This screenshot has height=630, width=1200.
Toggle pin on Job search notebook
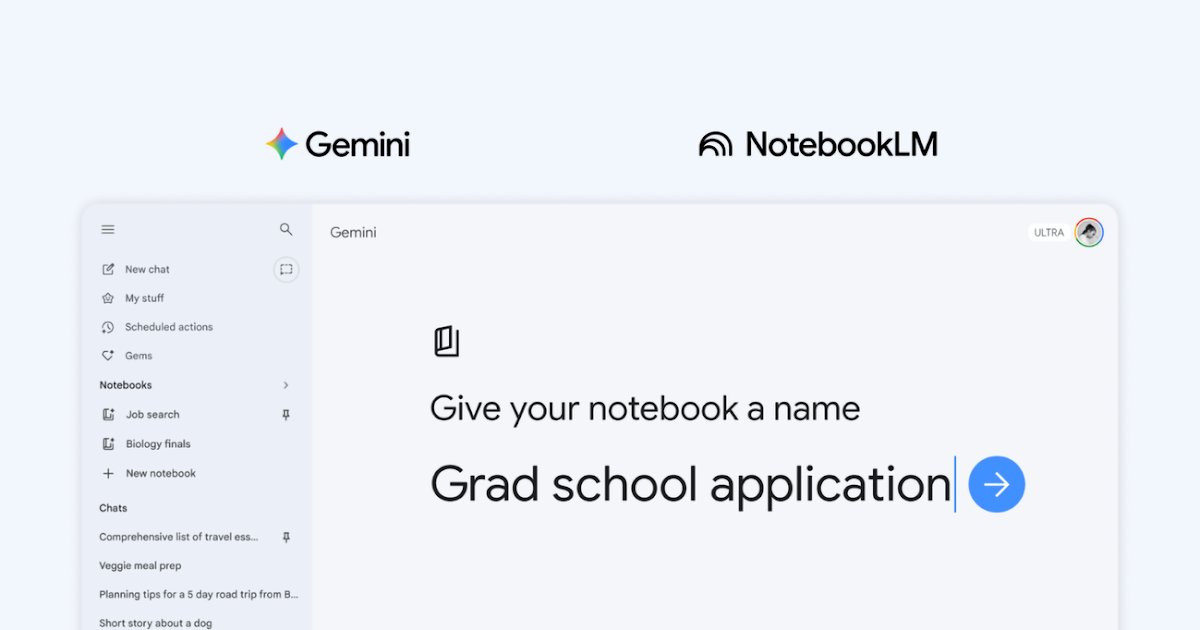(x=286, y=414)
